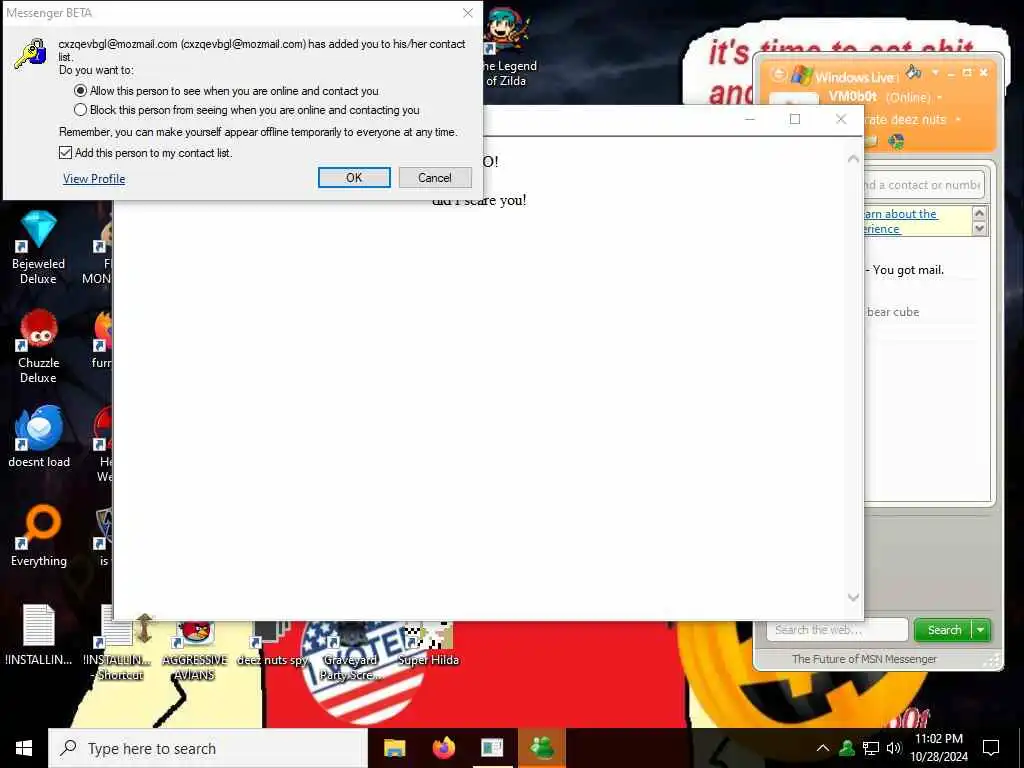Click Cancel in the Messenger BETA dialog
This screenshot has height=768, width=1024.
coord(435,178)
